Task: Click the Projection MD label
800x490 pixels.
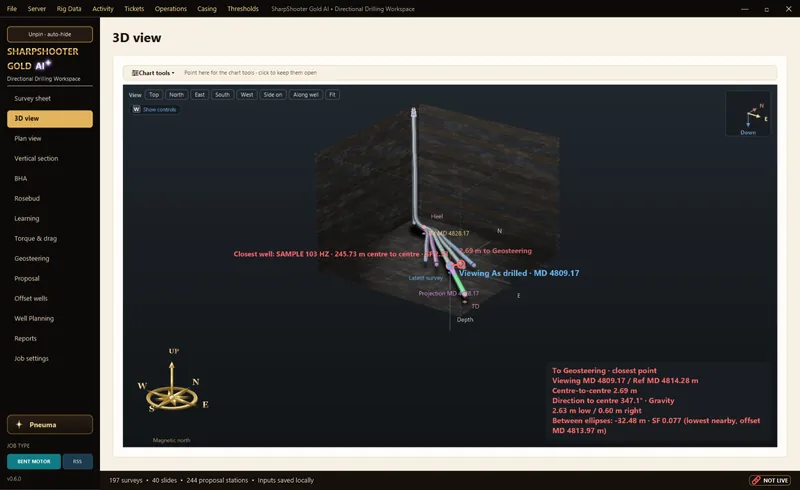Action: pyautogui.click(x=448, y=293)
